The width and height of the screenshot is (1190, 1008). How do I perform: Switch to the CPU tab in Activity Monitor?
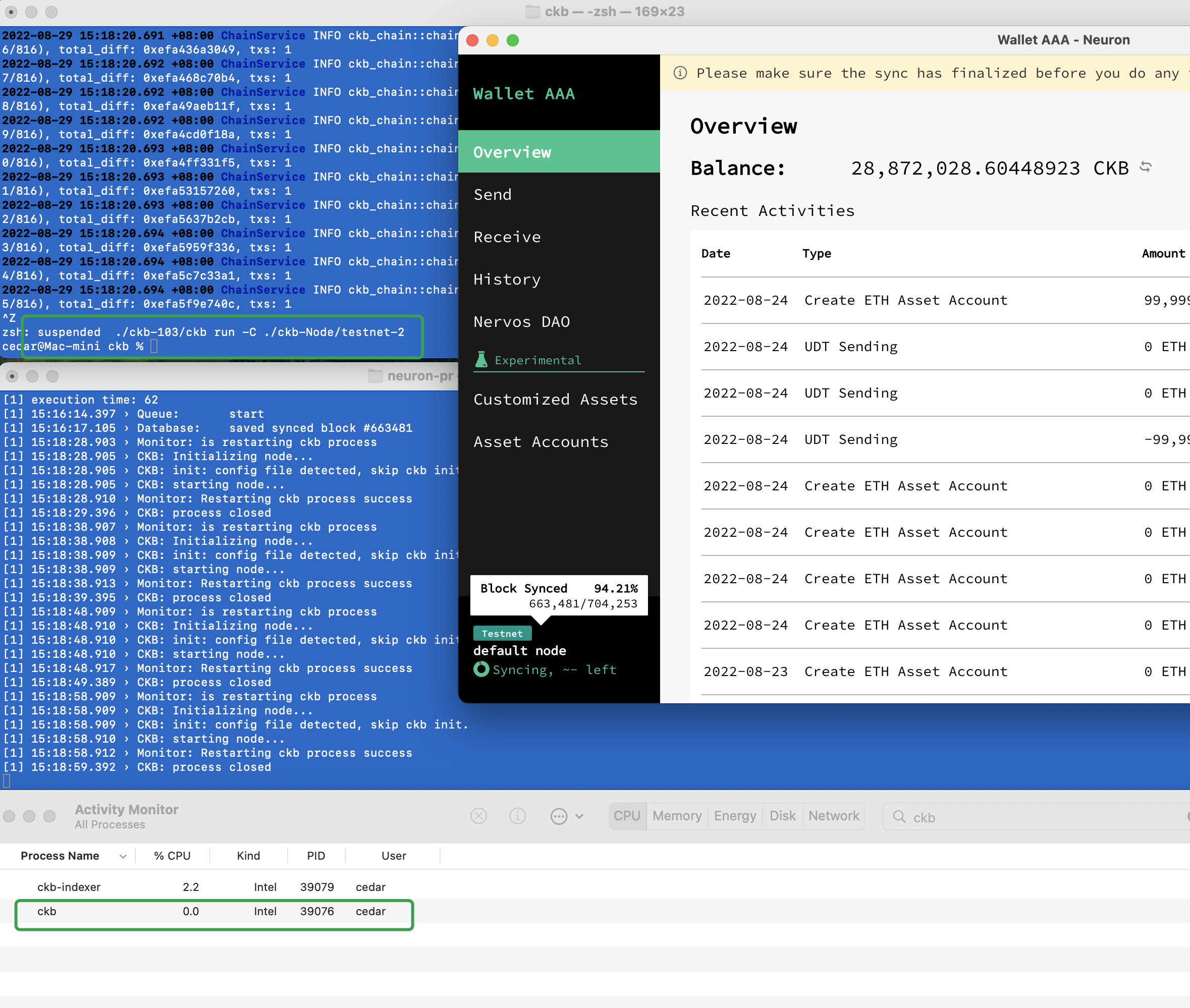[x=627, y=816]
